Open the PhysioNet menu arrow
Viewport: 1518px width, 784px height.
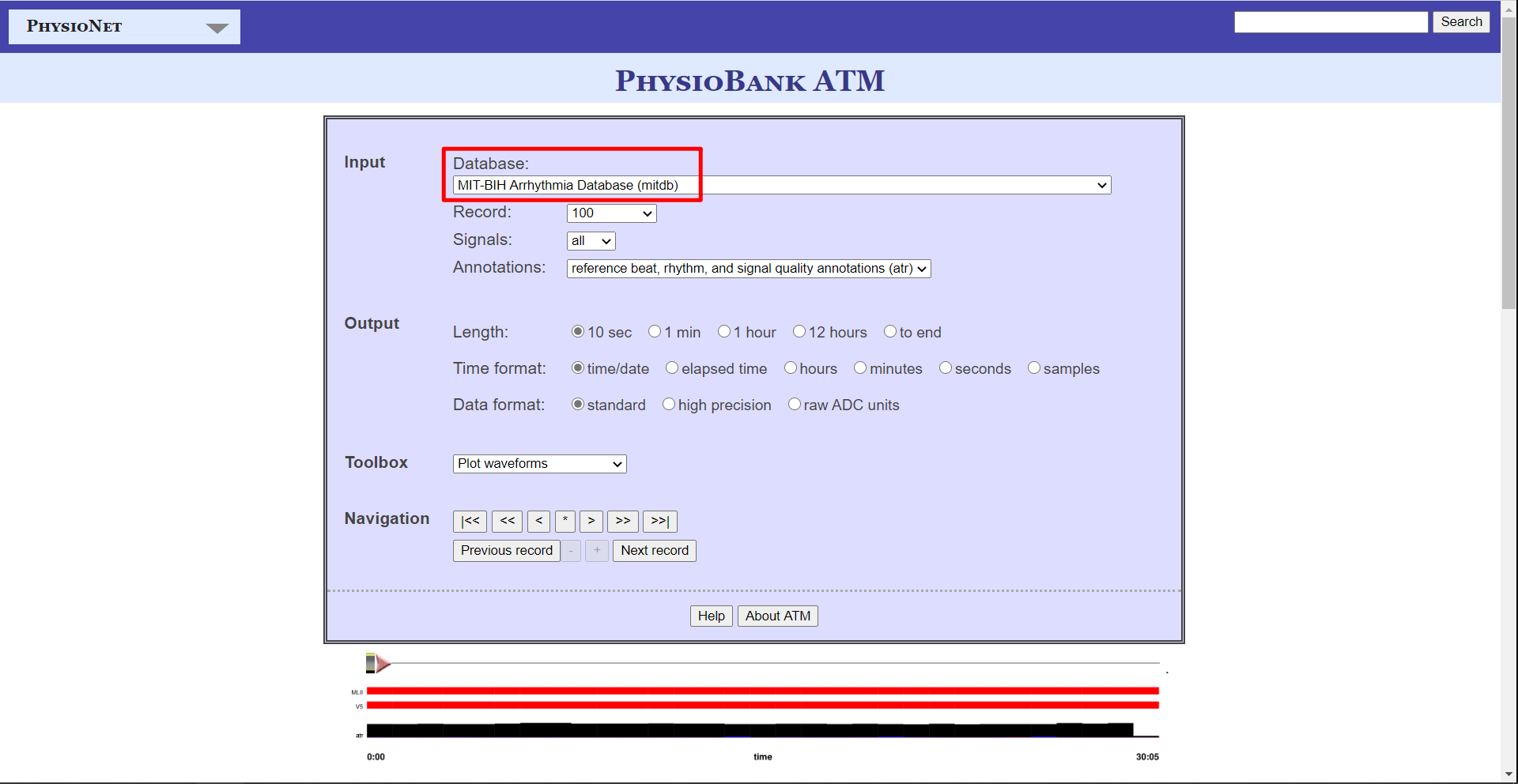pos(217,28)
